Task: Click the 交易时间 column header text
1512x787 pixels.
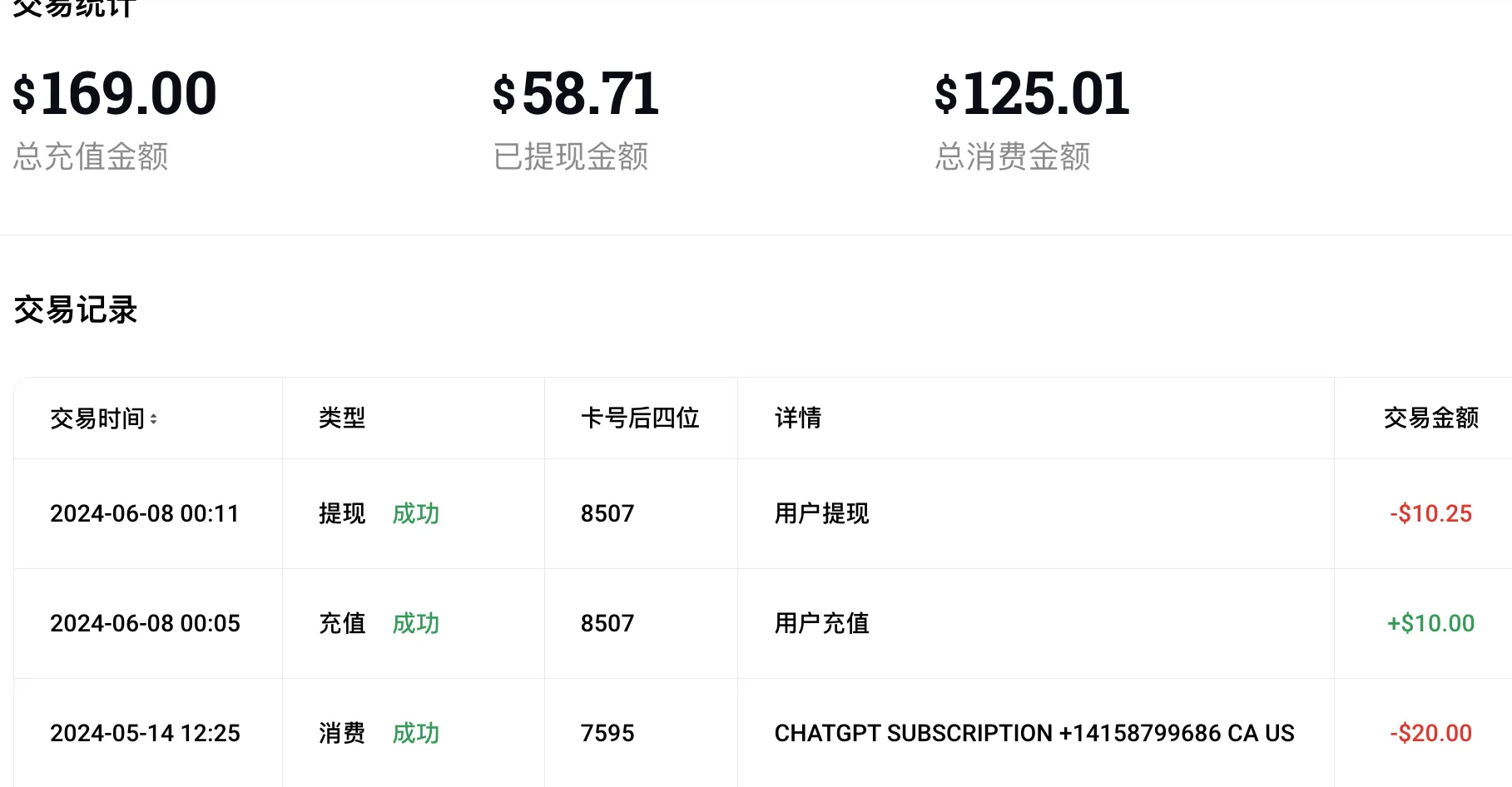Action: click(97, 418)
